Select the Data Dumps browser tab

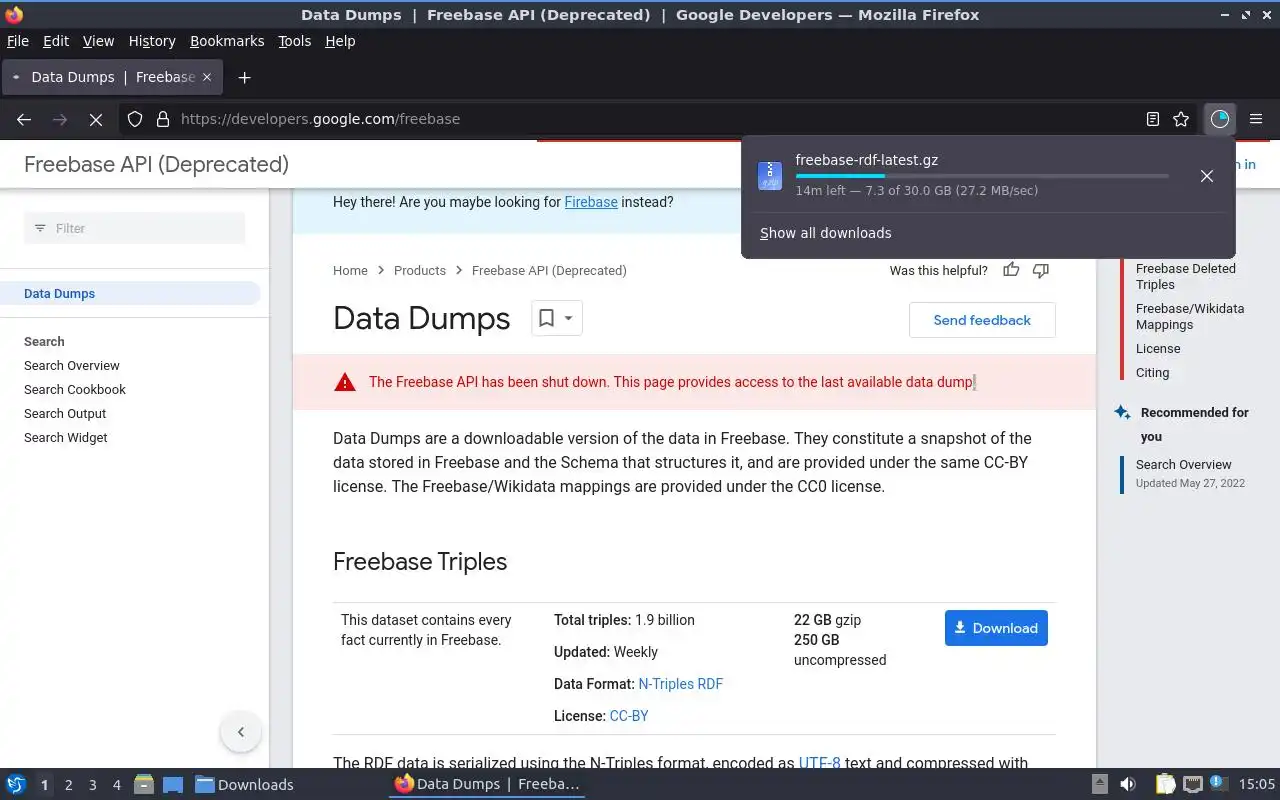[x=110, y=77]
